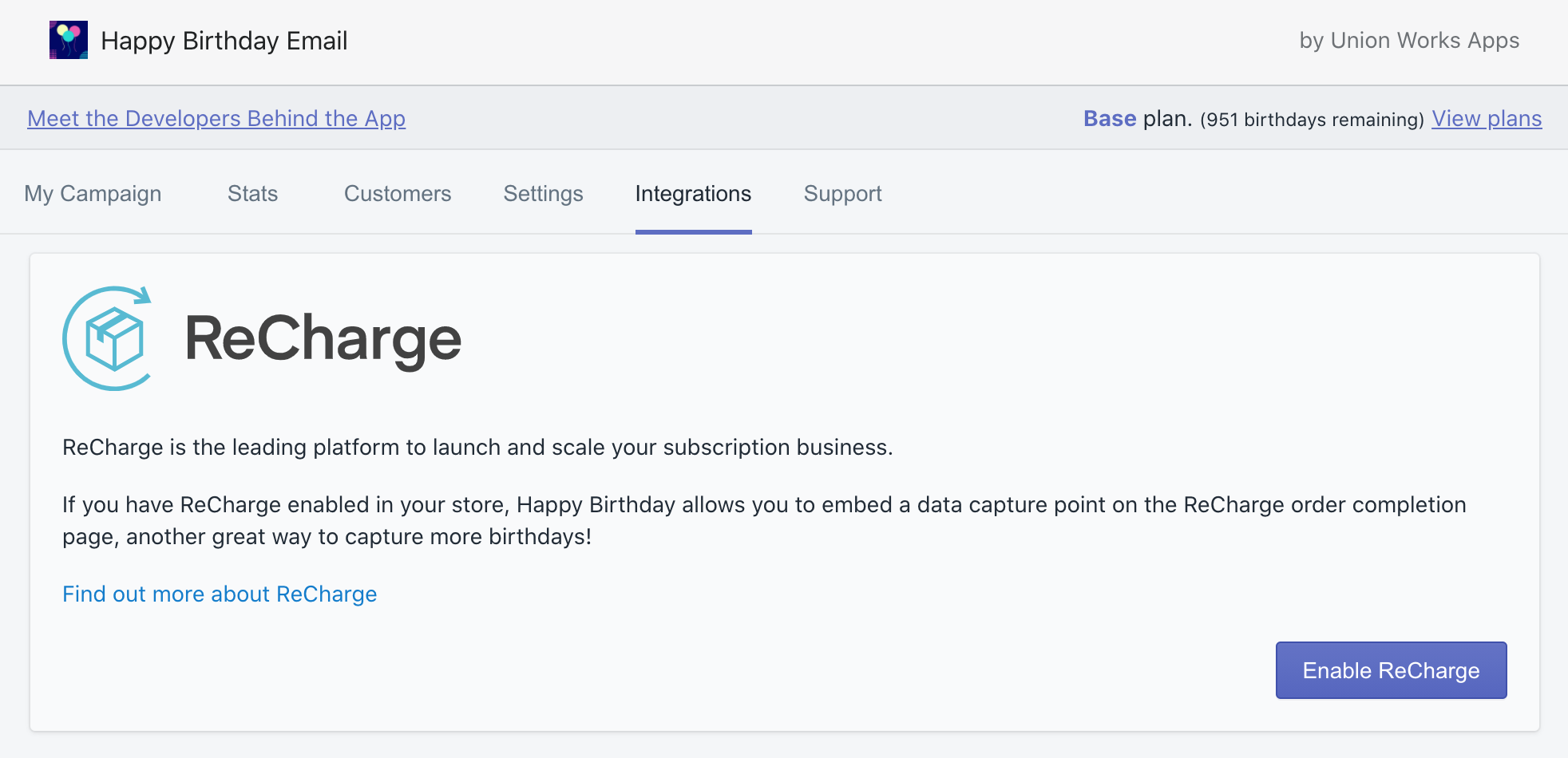Click the bold Base plan label
Viewport: 1568px width, 758px height.
(x=1109, y=119)
